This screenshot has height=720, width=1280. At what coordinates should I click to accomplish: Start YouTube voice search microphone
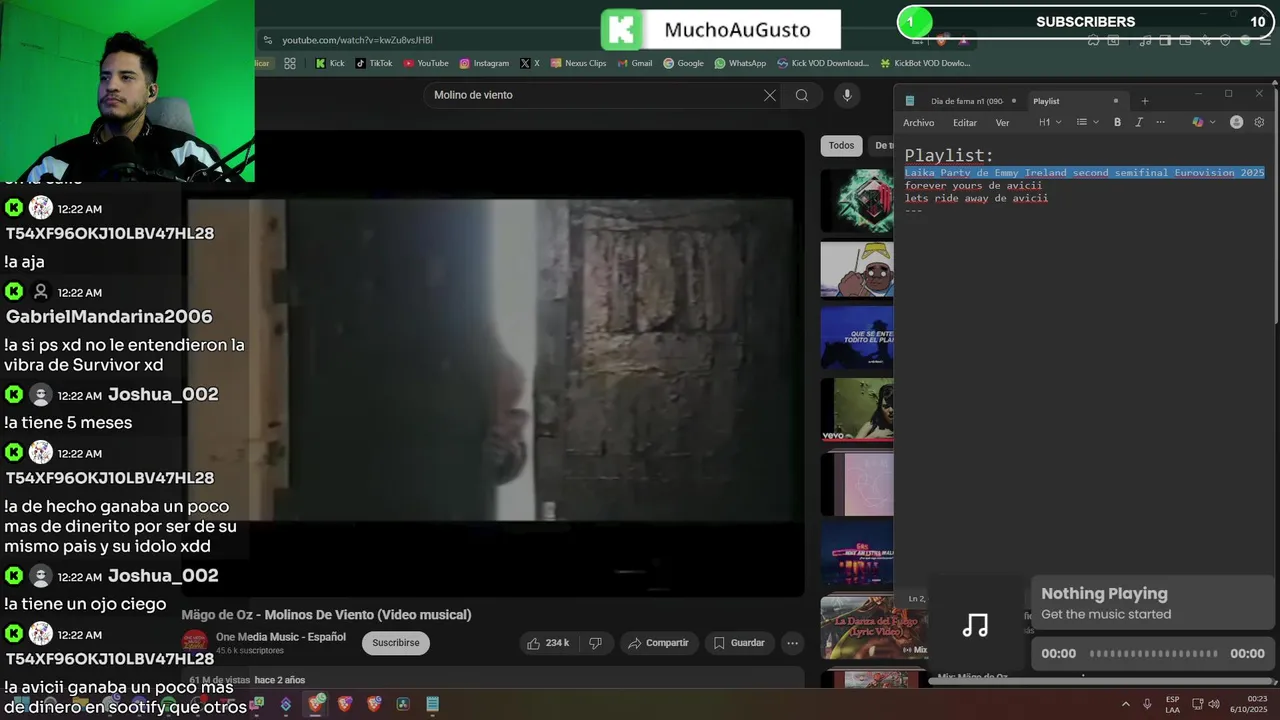(847, 95)
